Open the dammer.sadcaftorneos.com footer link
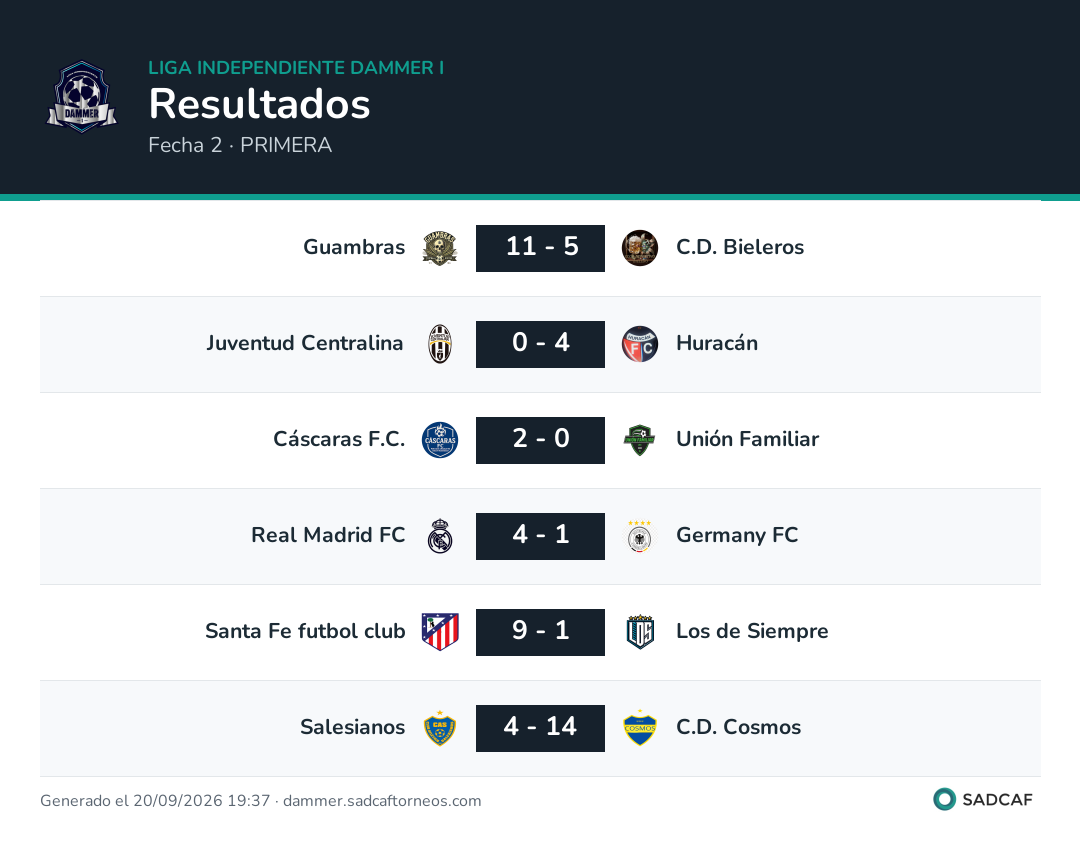The width and height of the screenshot is (1080, 852). [x=382, y=801]
